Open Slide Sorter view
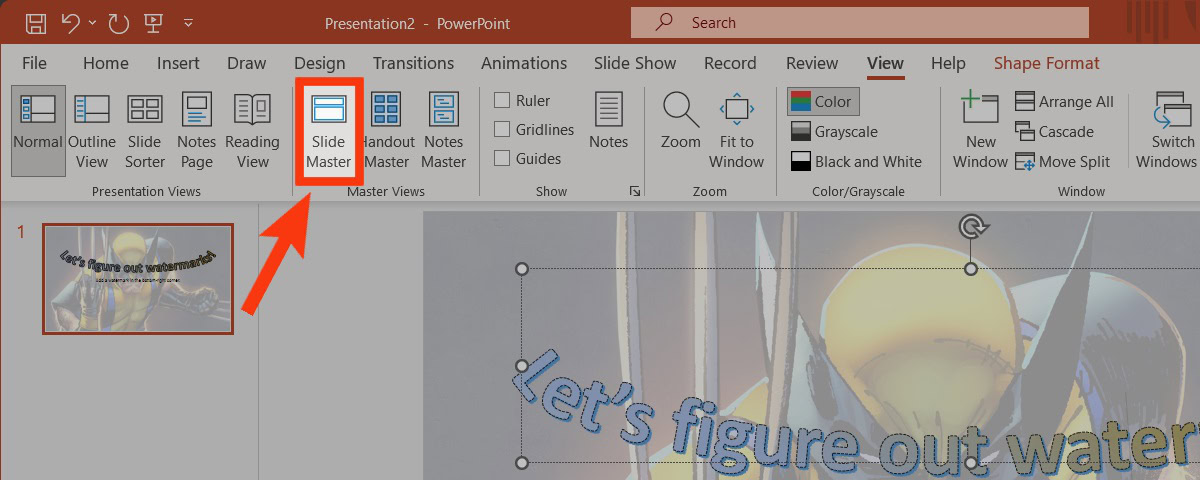 145,130
